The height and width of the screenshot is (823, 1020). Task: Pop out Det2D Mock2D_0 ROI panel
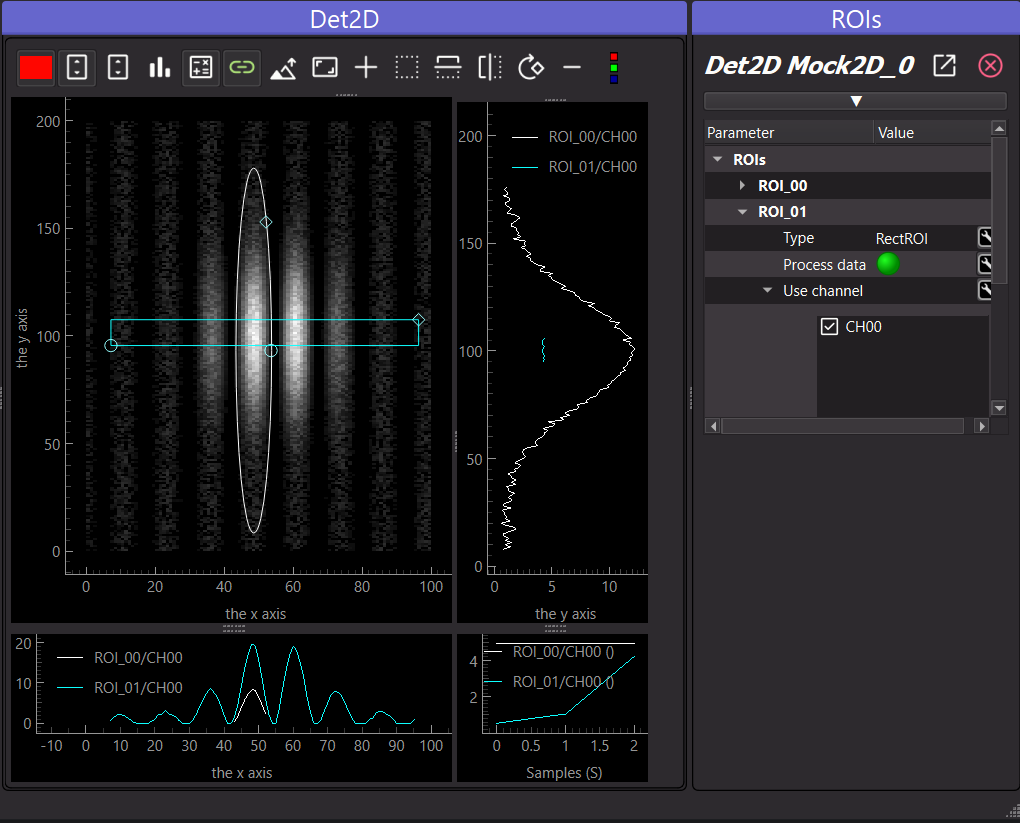(945, 66)
